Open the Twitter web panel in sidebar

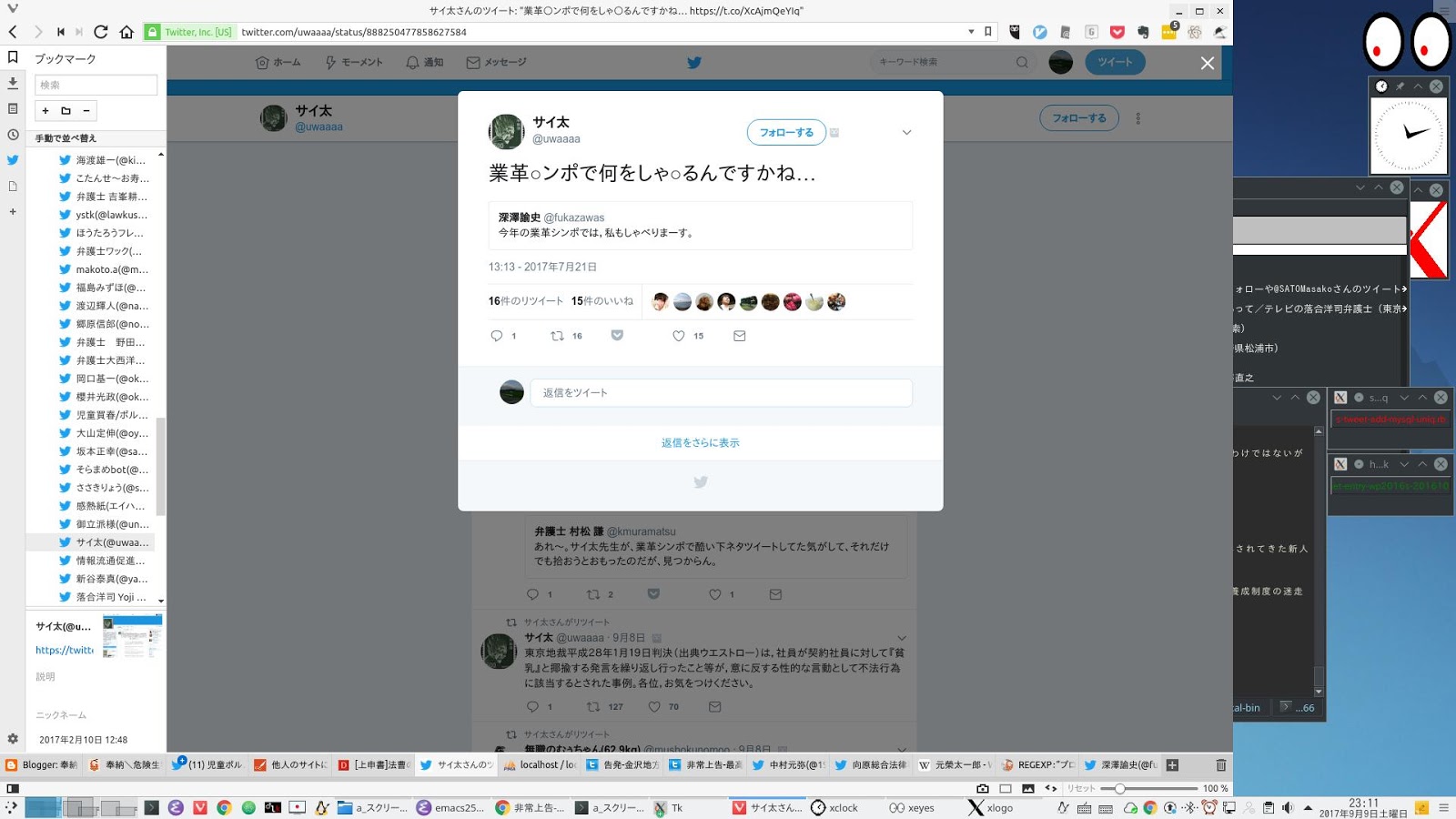pyautogui.click(x=13, y=160)
